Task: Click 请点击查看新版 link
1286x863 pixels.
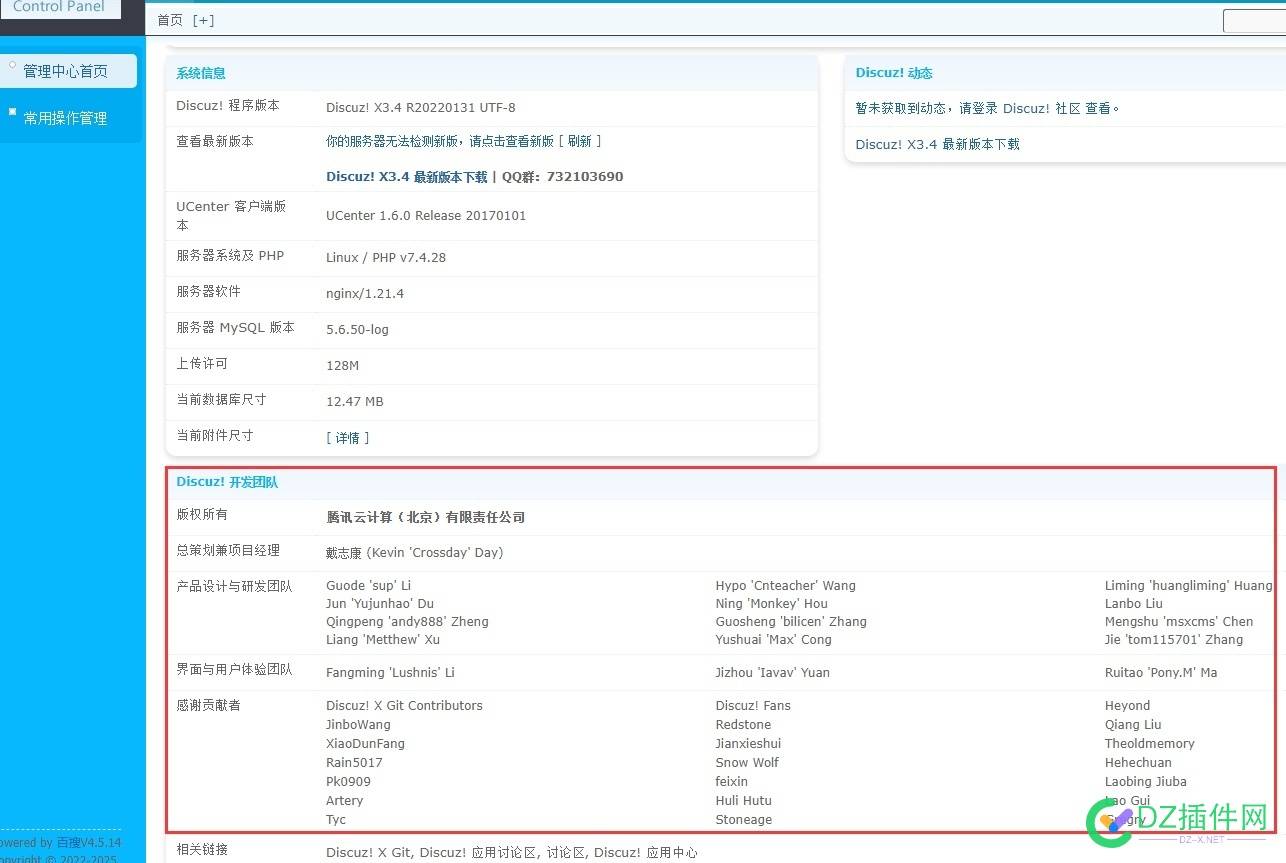Action: (512, 141)
